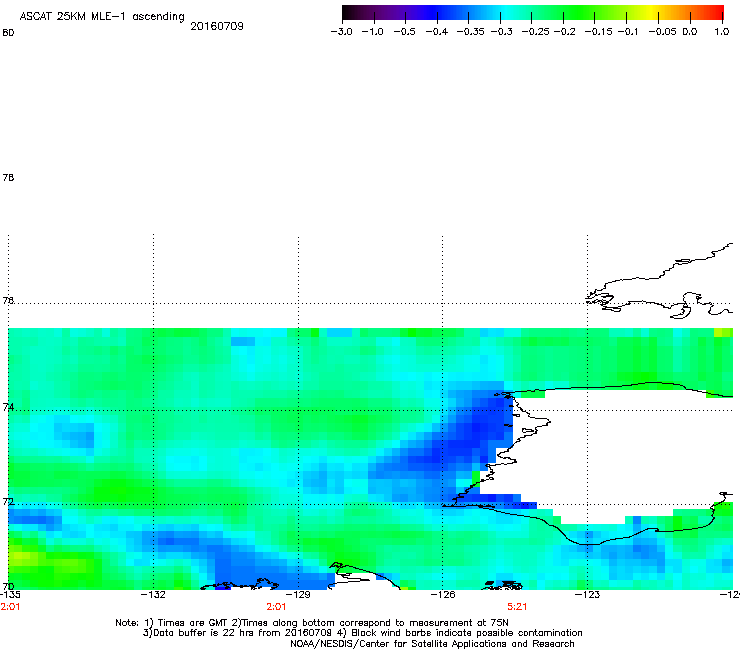Click the red end of the color bar
740x650 pixels.
[x=718, y=13]
